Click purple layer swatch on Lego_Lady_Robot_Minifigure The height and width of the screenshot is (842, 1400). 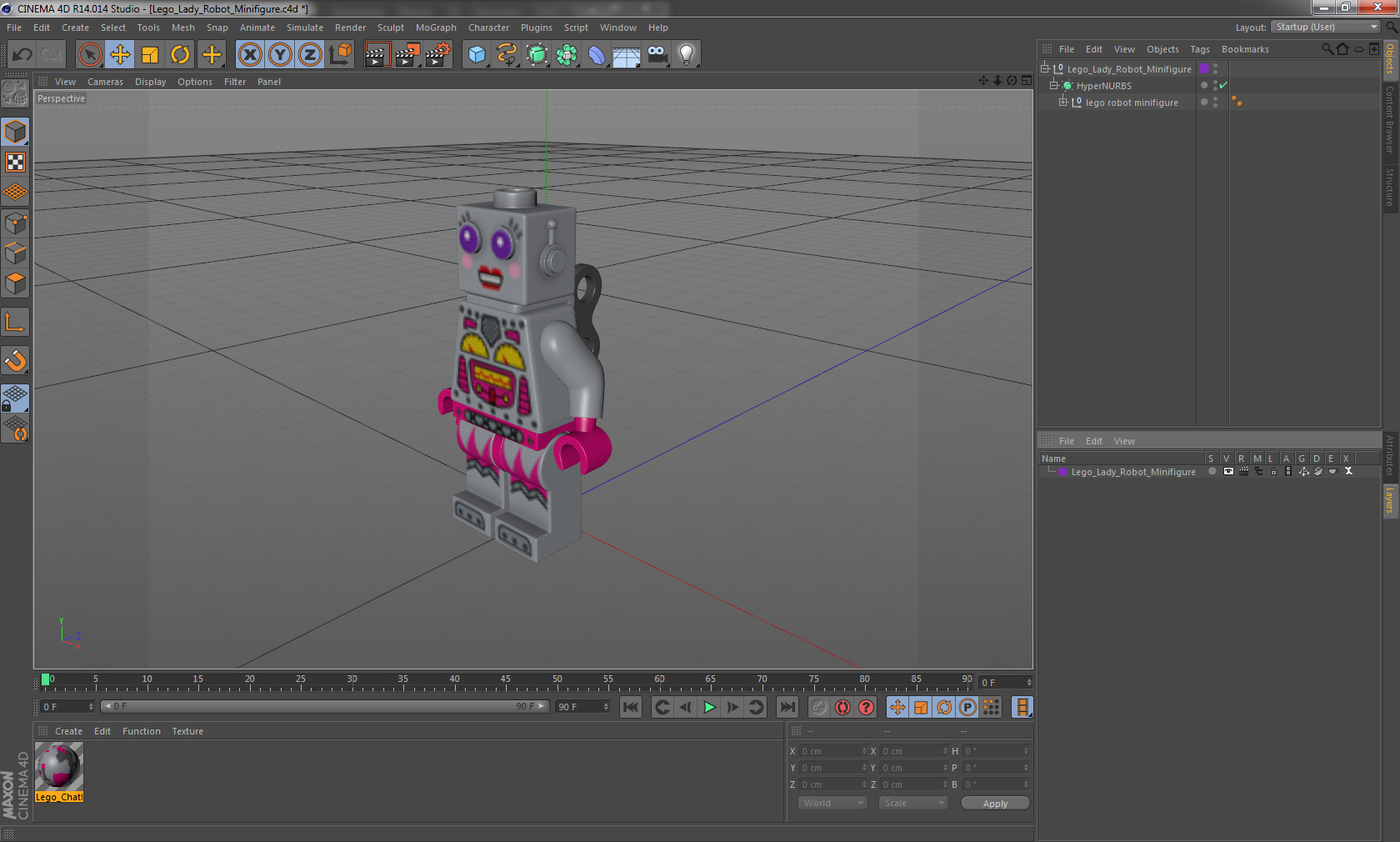[1204, 68]
